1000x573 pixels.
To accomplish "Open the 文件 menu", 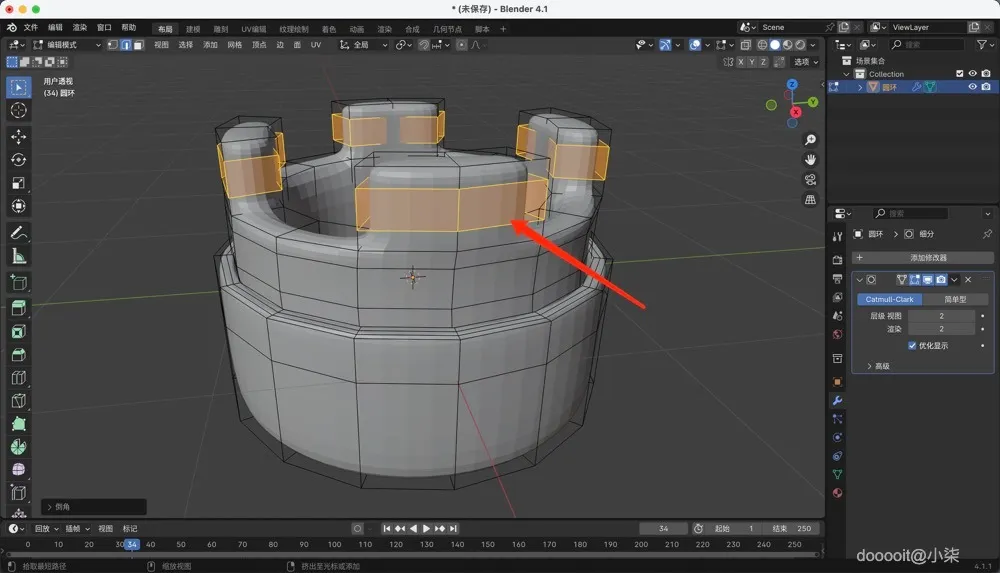I will pos(30,27).
